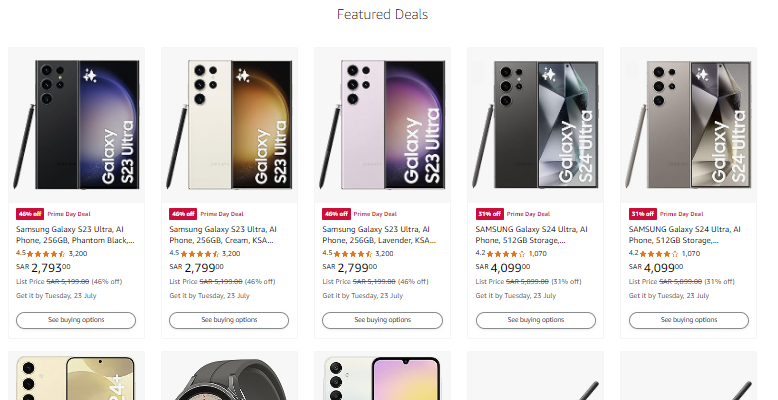This screenshot has height=400, width=778.
Task: Click the SAR 2,793 price on Phantom Black S23
Action: (x=44, y=268)
